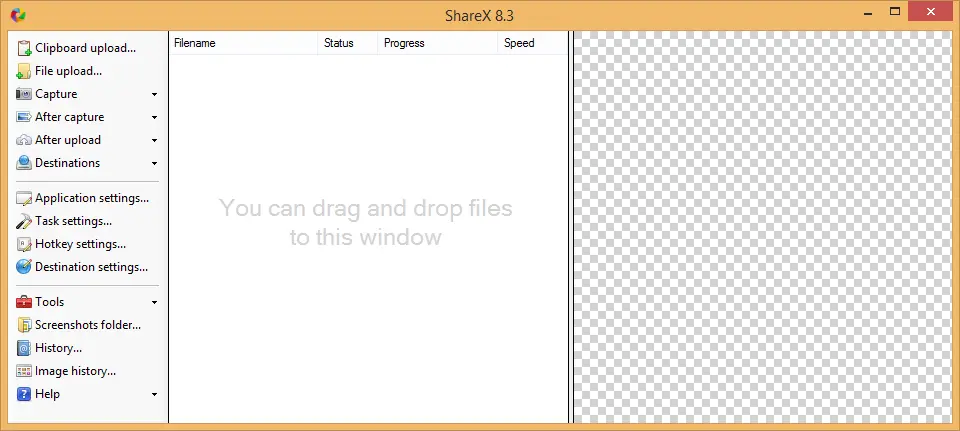Open Image history... label

pyautogui.click(x=75, y=371)
